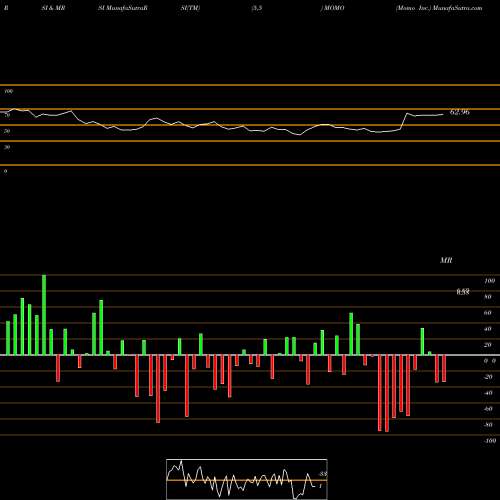Screen dimensions: 500x500
Task: Click the '-20' label on MR axis
Action: point(488,377)
